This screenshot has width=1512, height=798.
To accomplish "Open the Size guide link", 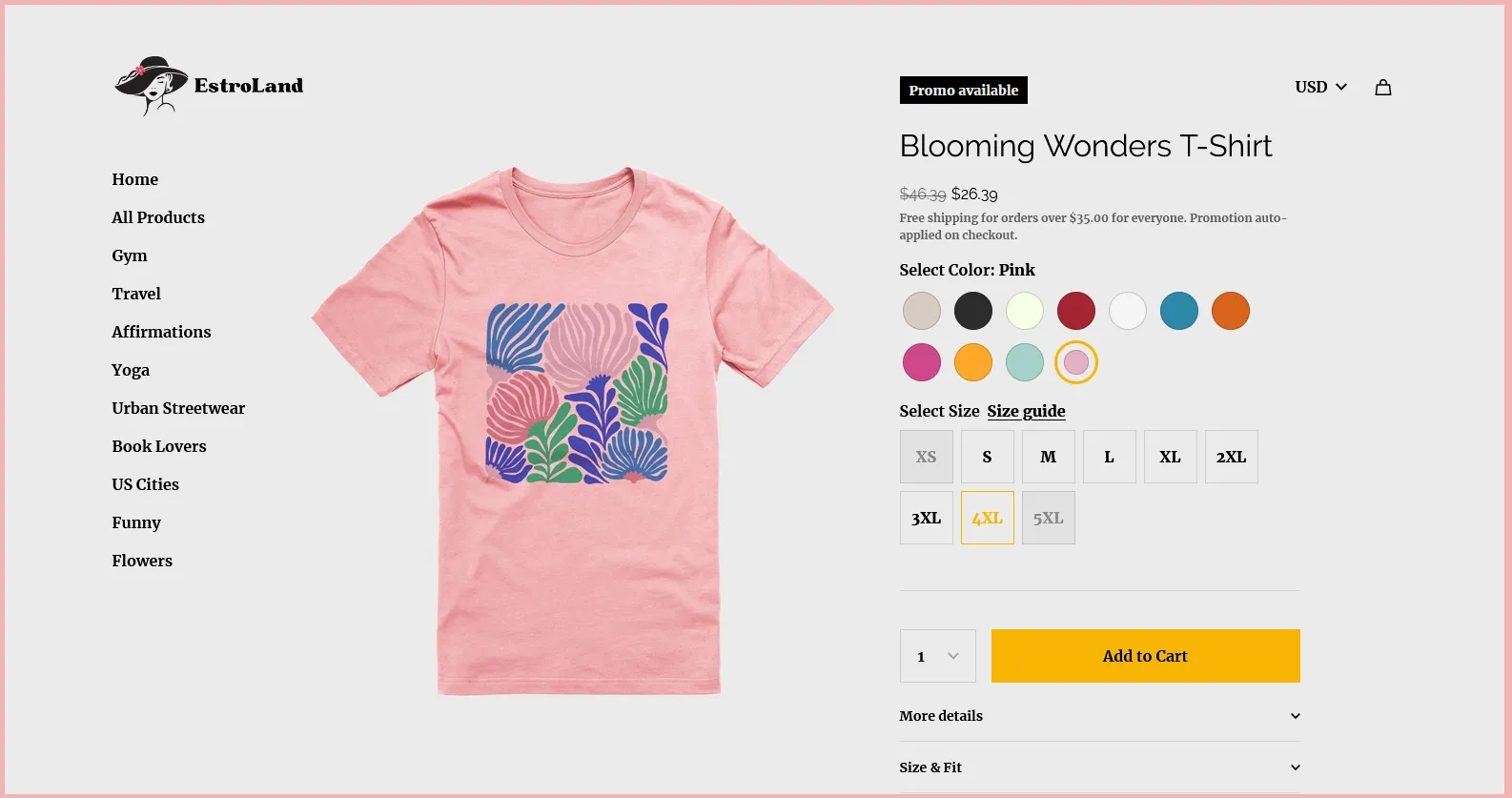I will (1026, 411).
